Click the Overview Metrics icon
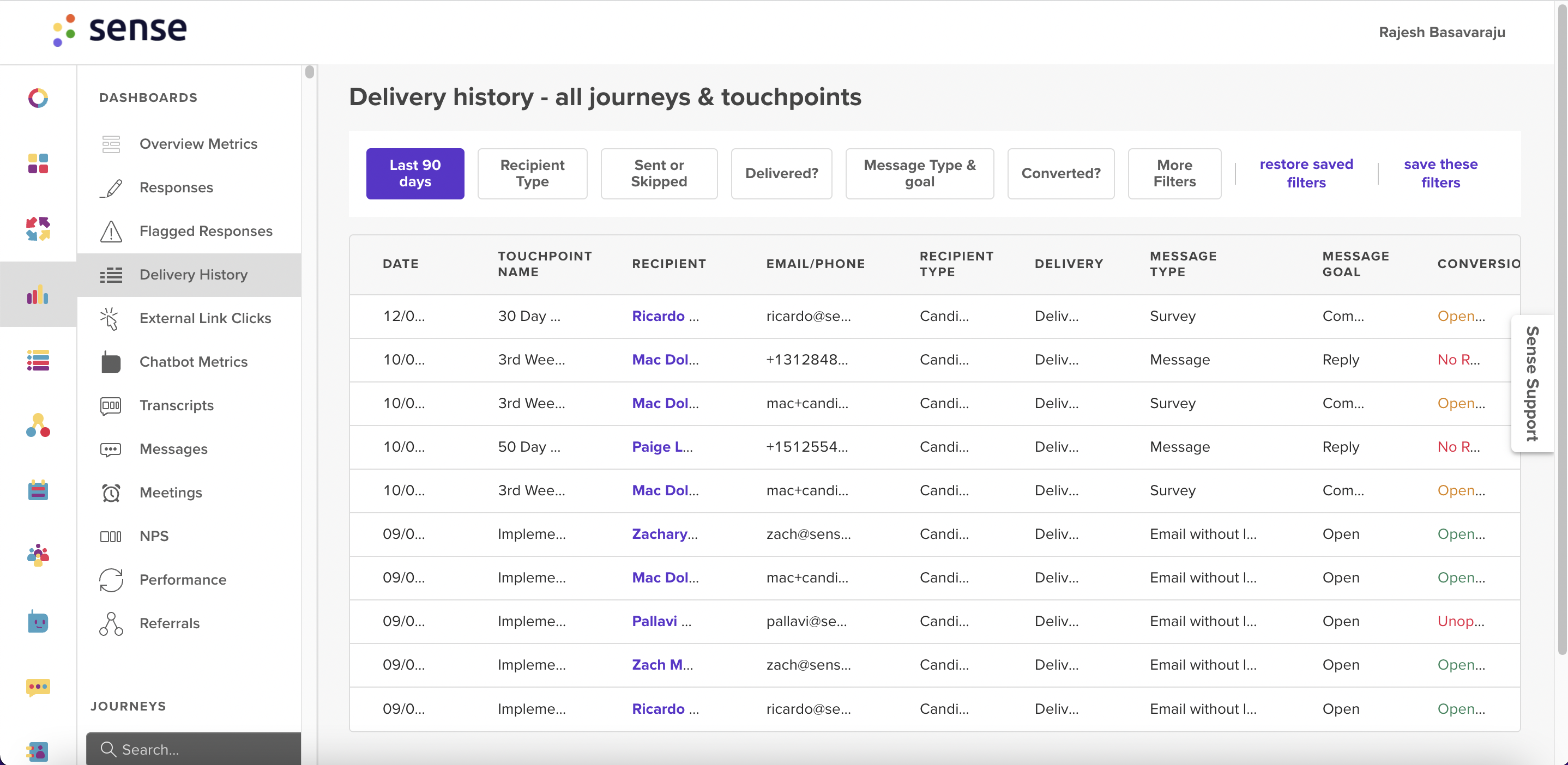The width and height of the screenshot is (1568, 765). (111, 144)
